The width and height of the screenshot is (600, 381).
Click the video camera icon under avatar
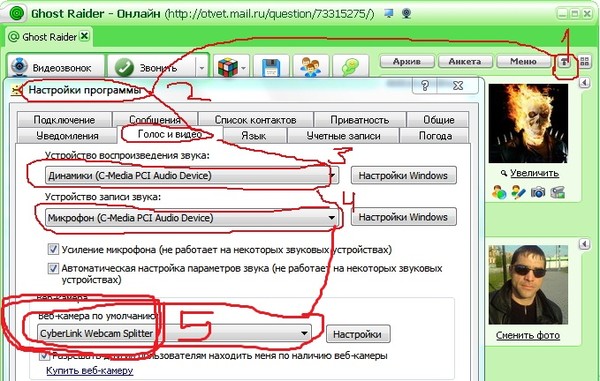558,192
